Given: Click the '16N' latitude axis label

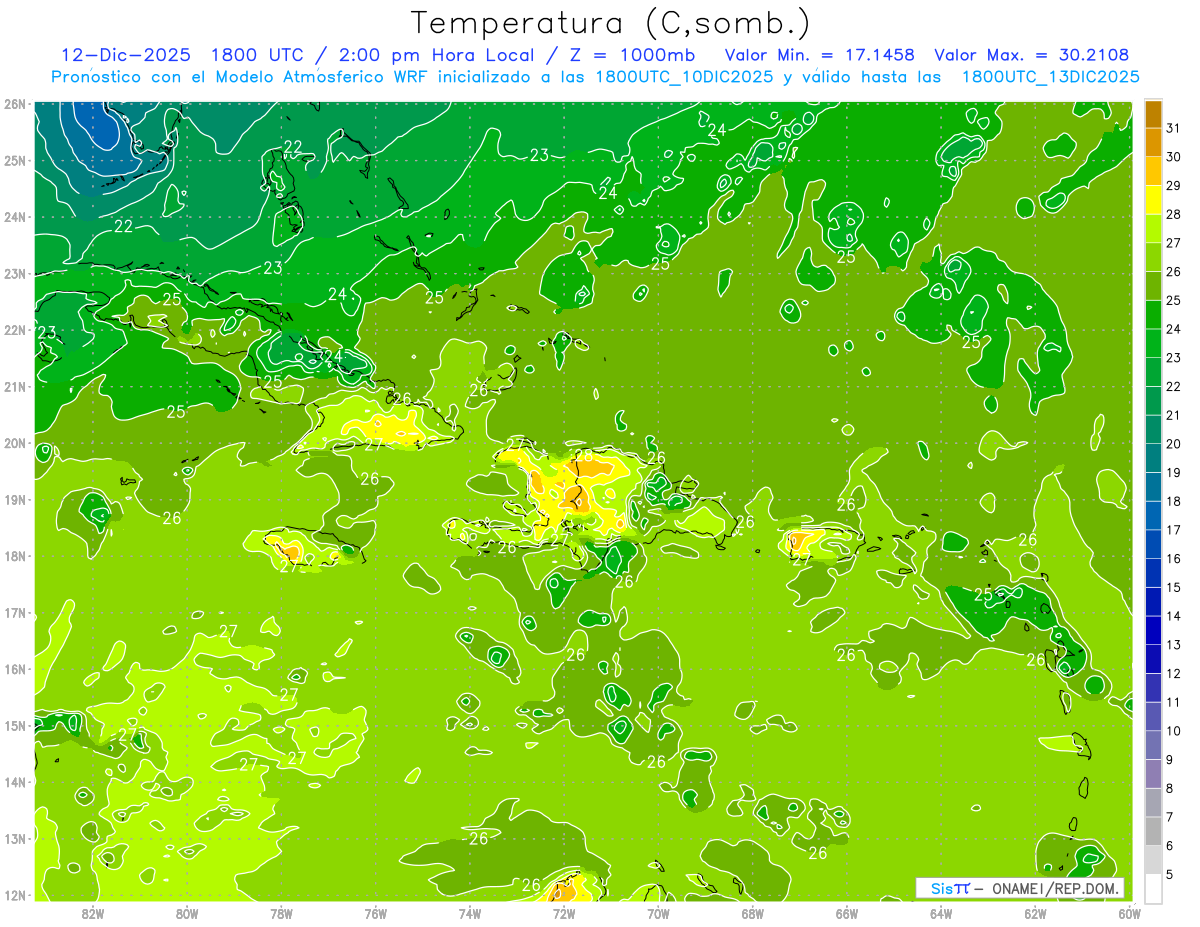Looking at the screenshot, I should click(15, 669).
